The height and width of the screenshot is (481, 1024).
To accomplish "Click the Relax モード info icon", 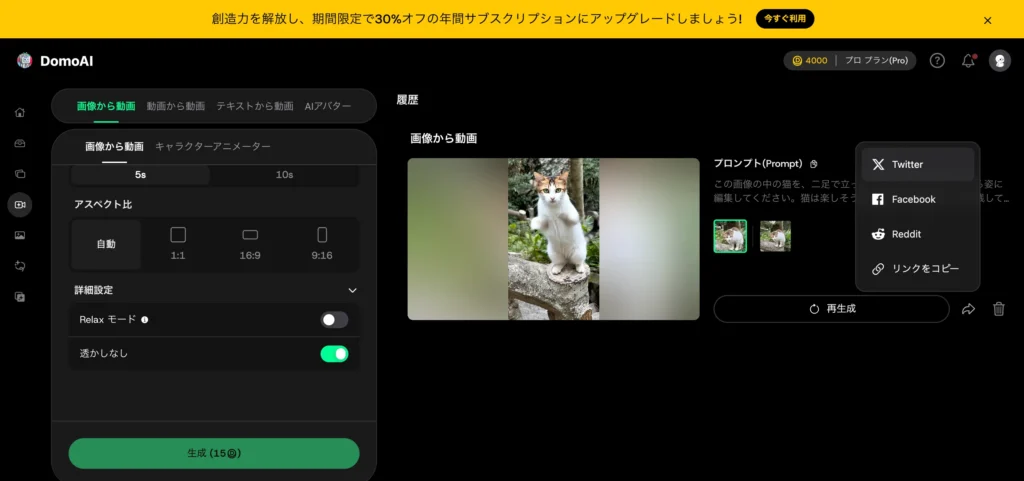I will click(x=144, y=320).
